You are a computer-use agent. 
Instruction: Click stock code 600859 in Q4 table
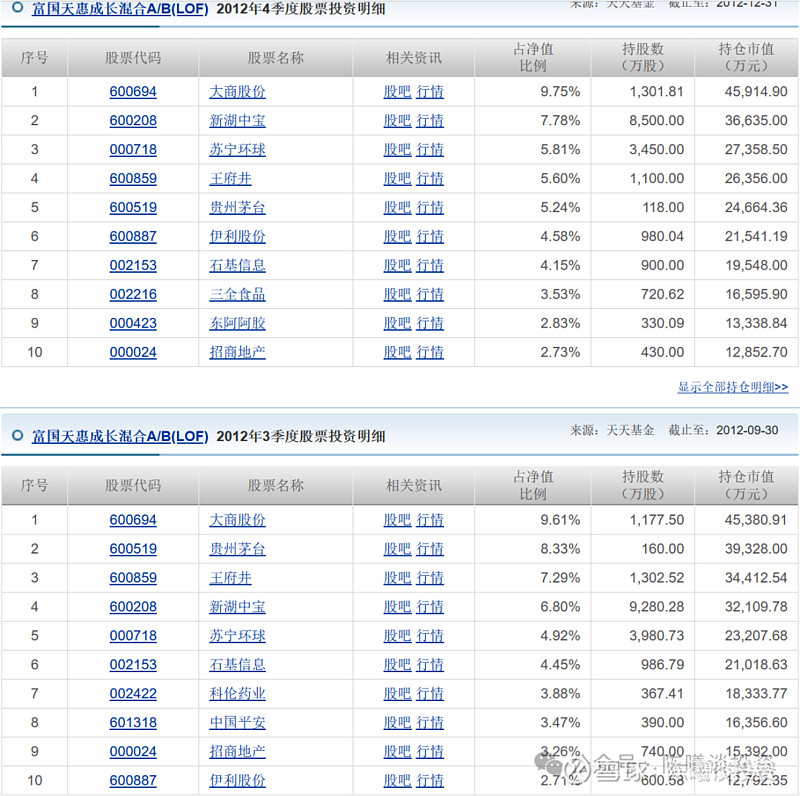coord(133,179)
